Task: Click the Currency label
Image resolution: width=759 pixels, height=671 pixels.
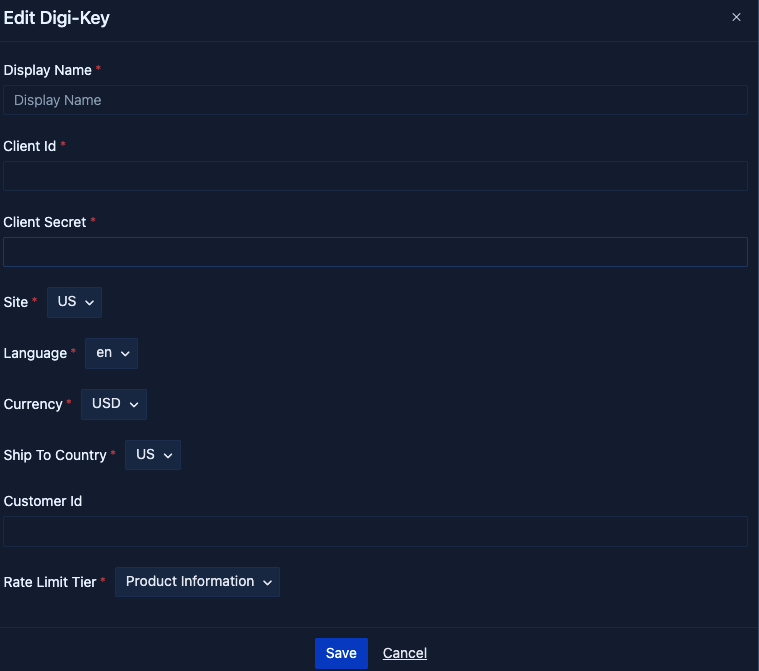Action: 33,404
